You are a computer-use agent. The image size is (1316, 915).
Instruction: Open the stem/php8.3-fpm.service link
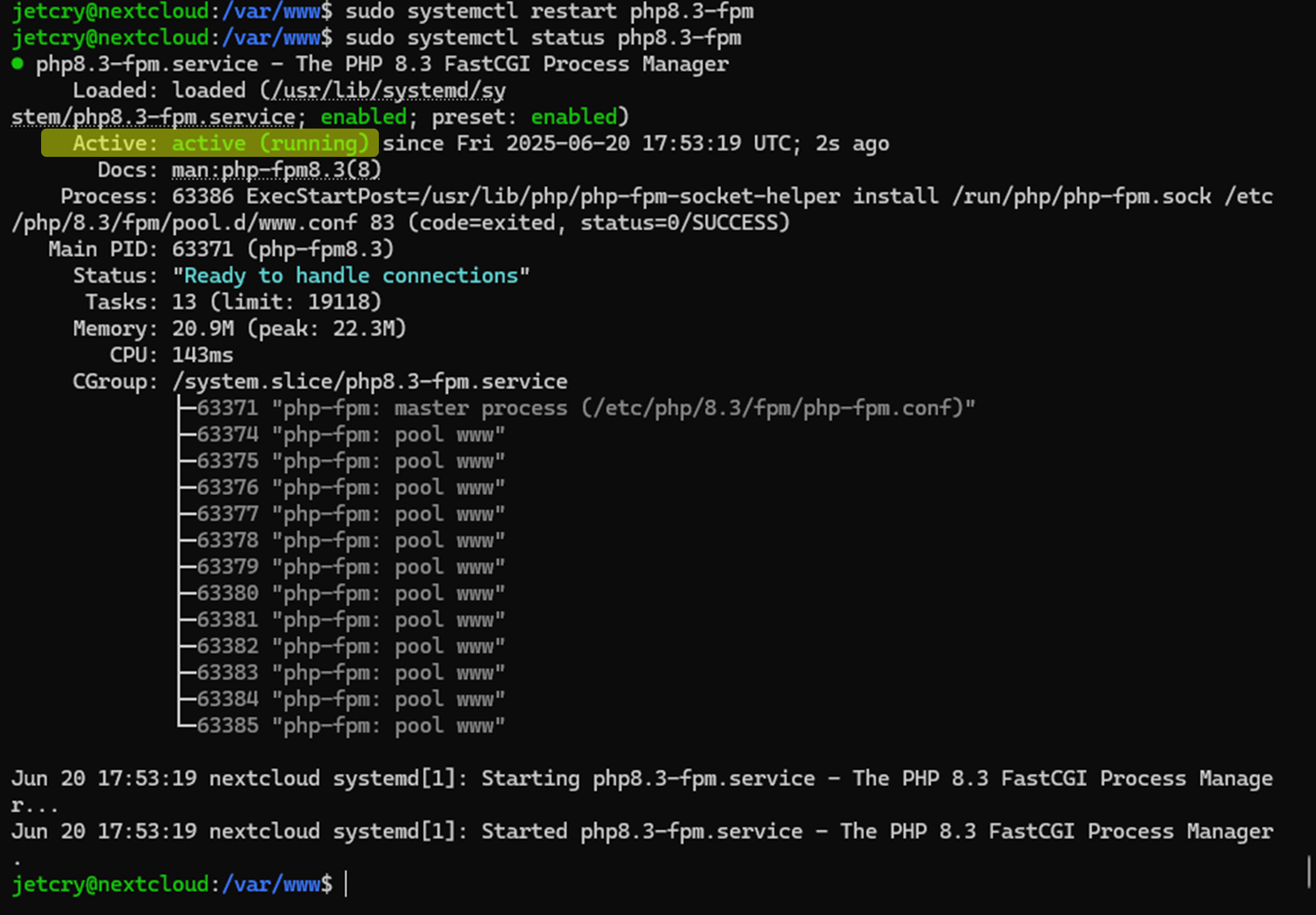coord(153,117)
